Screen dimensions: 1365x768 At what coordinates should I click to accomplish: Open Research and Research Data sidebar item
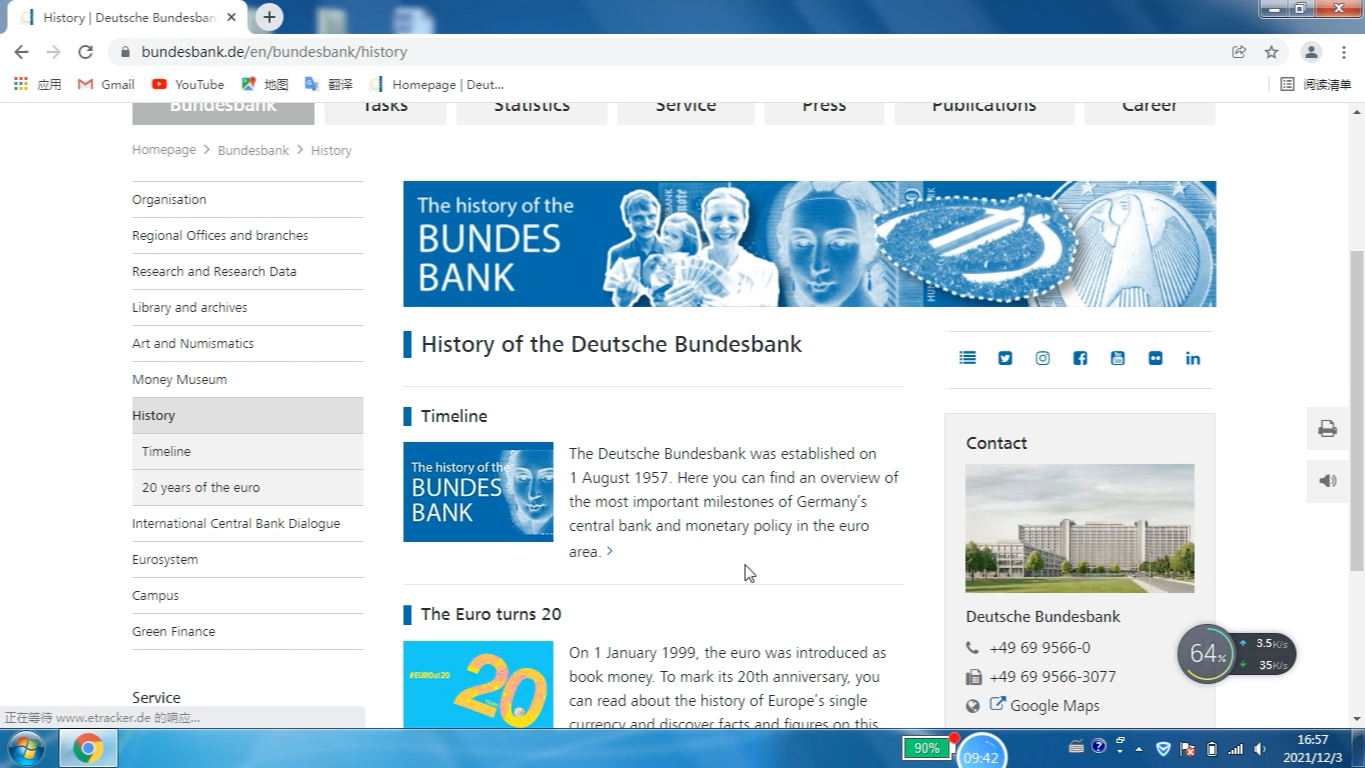point(247,272)
